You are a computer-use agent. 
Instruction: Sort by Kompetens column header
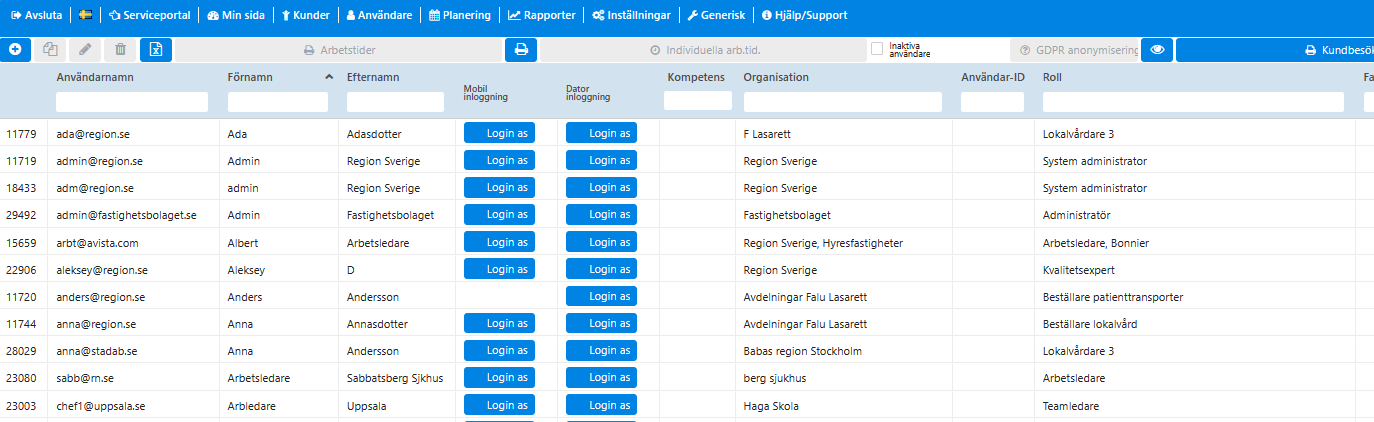(x=696, y=77)
